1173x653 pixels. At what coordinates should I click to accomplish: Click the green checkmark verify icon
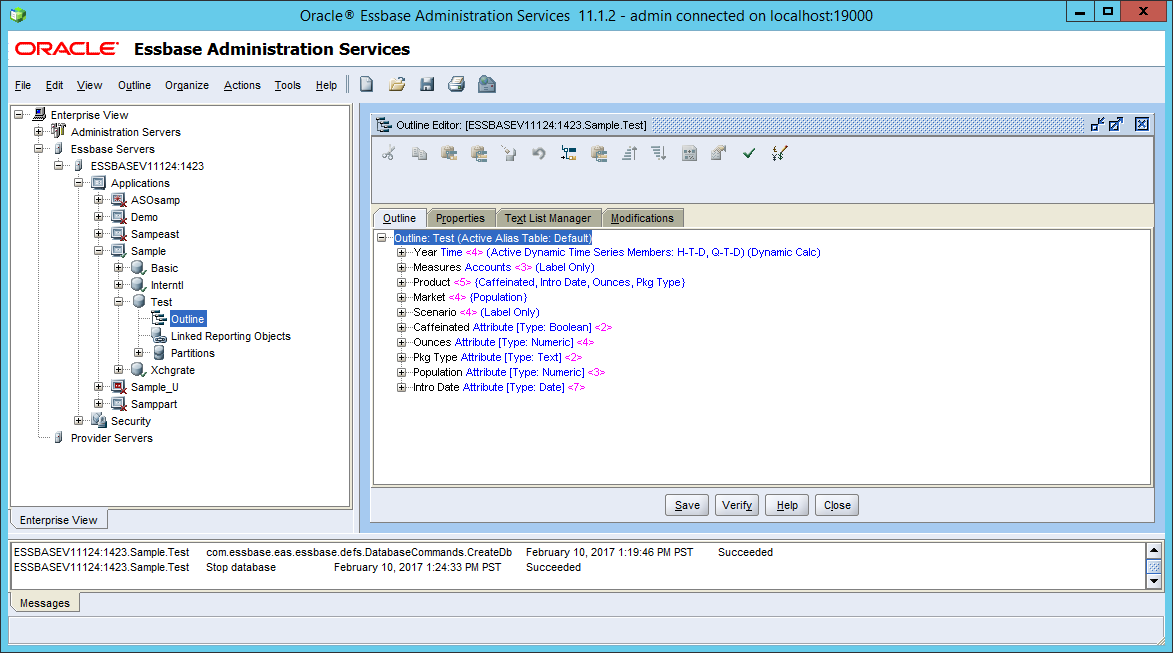coord(749,153)
